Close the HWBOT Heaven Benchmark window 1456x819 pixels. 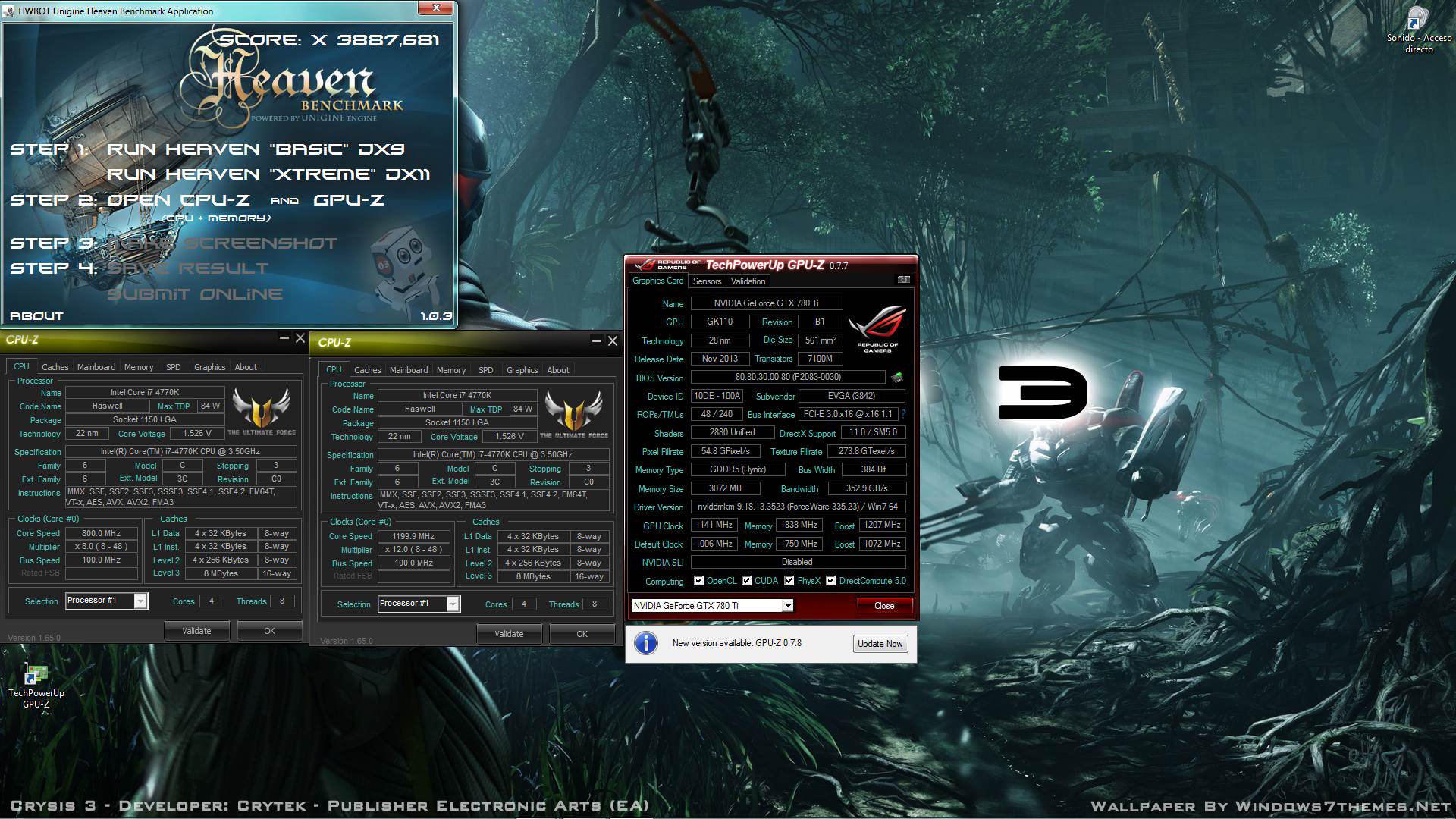436,8
